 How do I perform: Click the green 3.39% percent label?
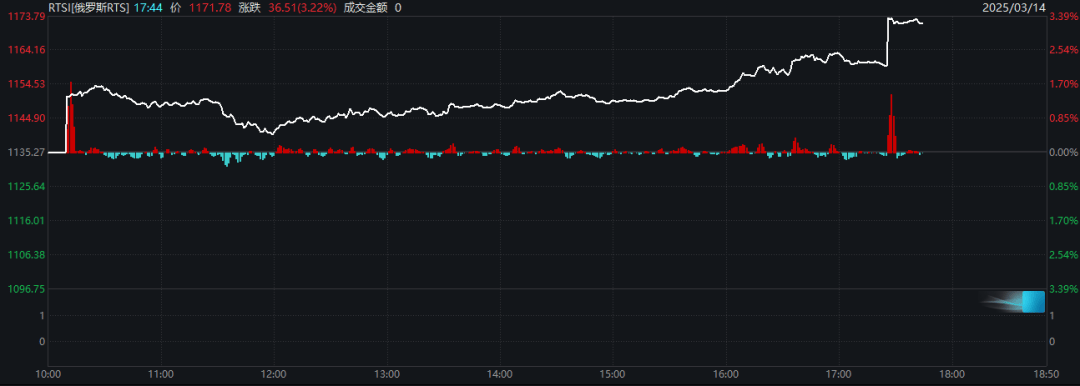click(x=1062, y=289)
